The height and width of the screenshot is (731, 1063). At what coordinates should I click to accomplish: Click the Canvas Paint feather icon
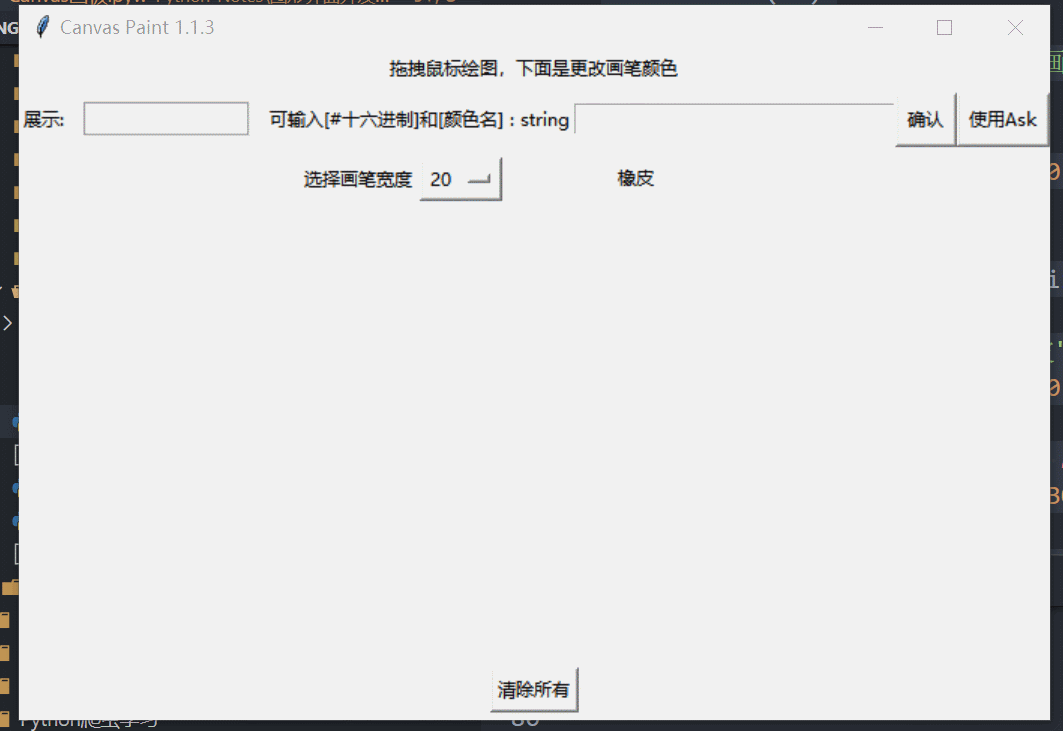(x=43, y=27)
